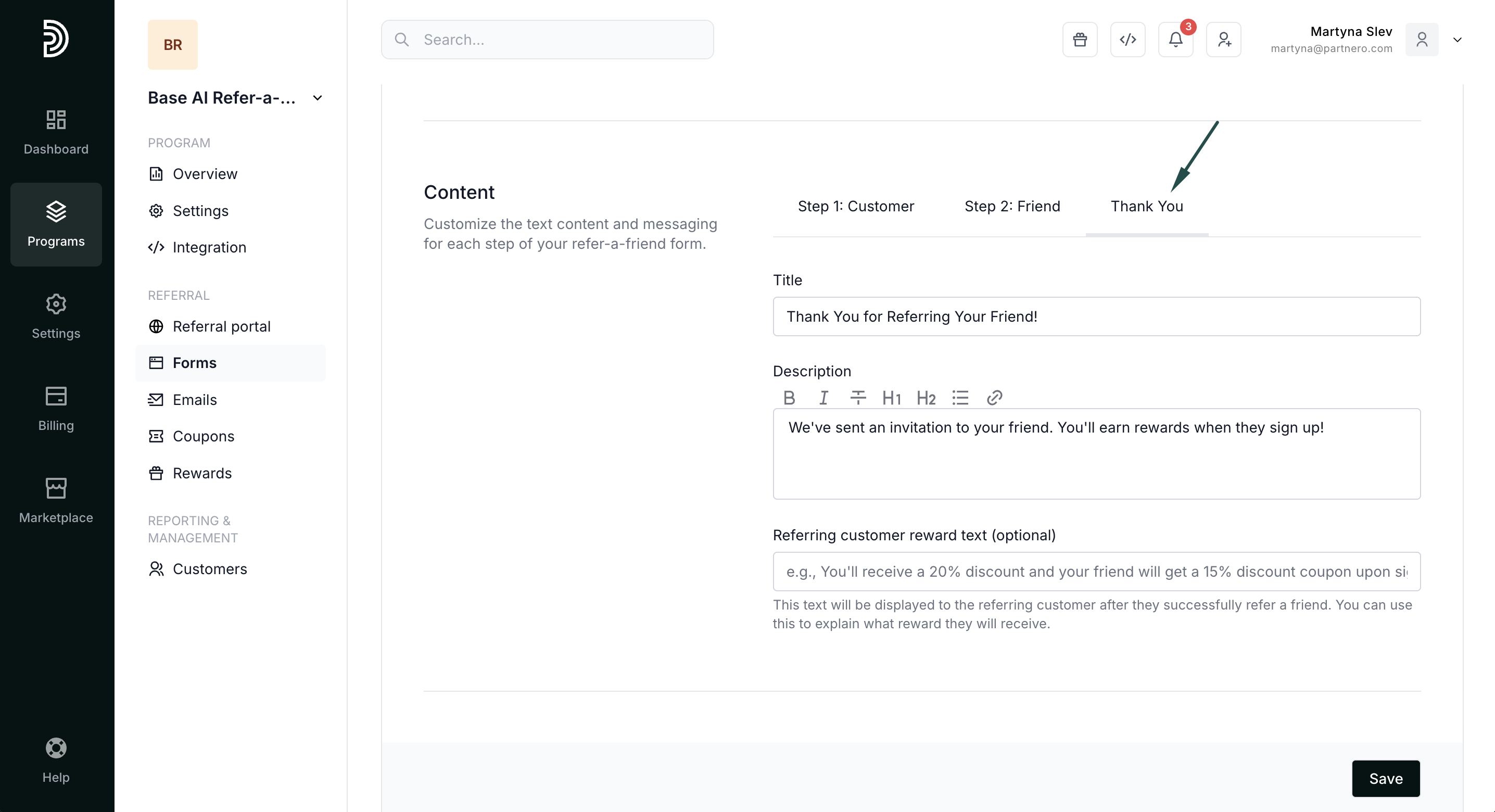
Task: Open the Martyna Slev account menu chevron
Action: coord(1456,40)
